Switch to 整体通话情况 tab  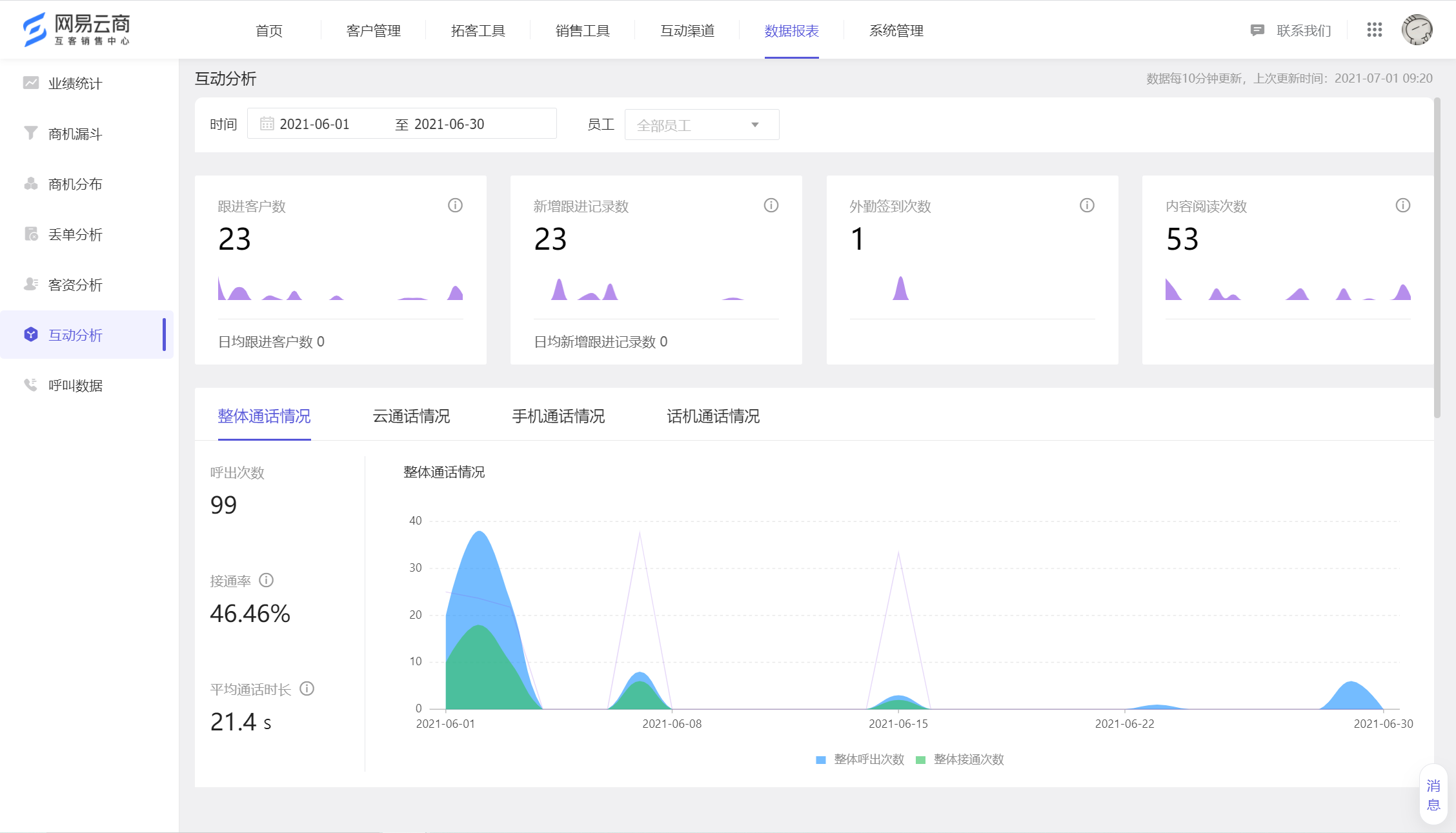[265, 416]
